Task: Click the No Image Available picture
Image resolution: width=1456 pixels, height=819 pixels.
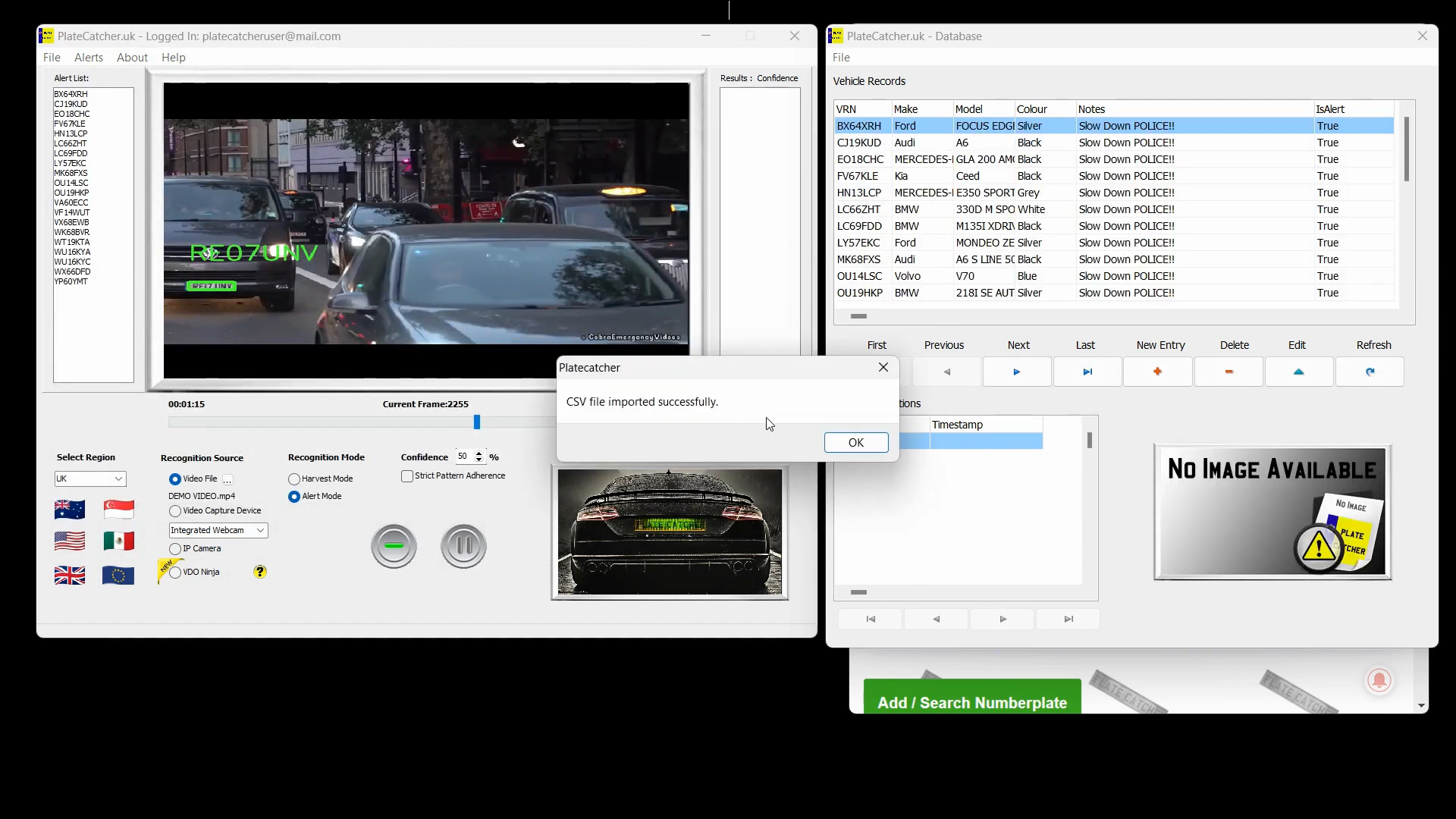Action: (1272, 512)
